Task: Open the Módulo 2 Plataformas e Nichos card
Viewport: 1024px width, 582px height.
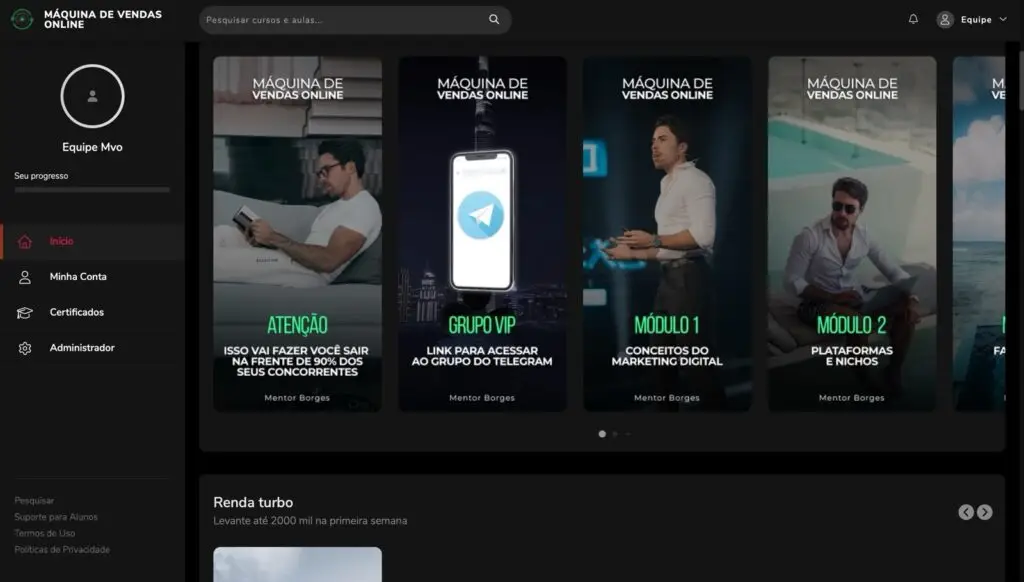Action: point(852,233)
